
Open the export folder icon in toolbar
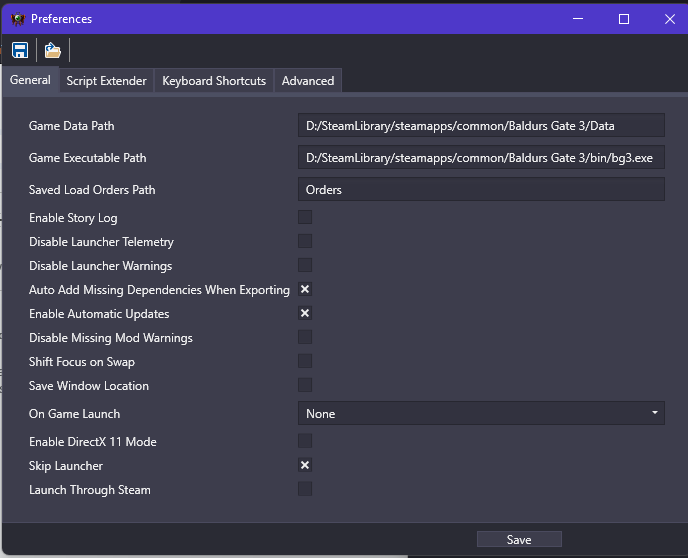[x=53, y=50]
